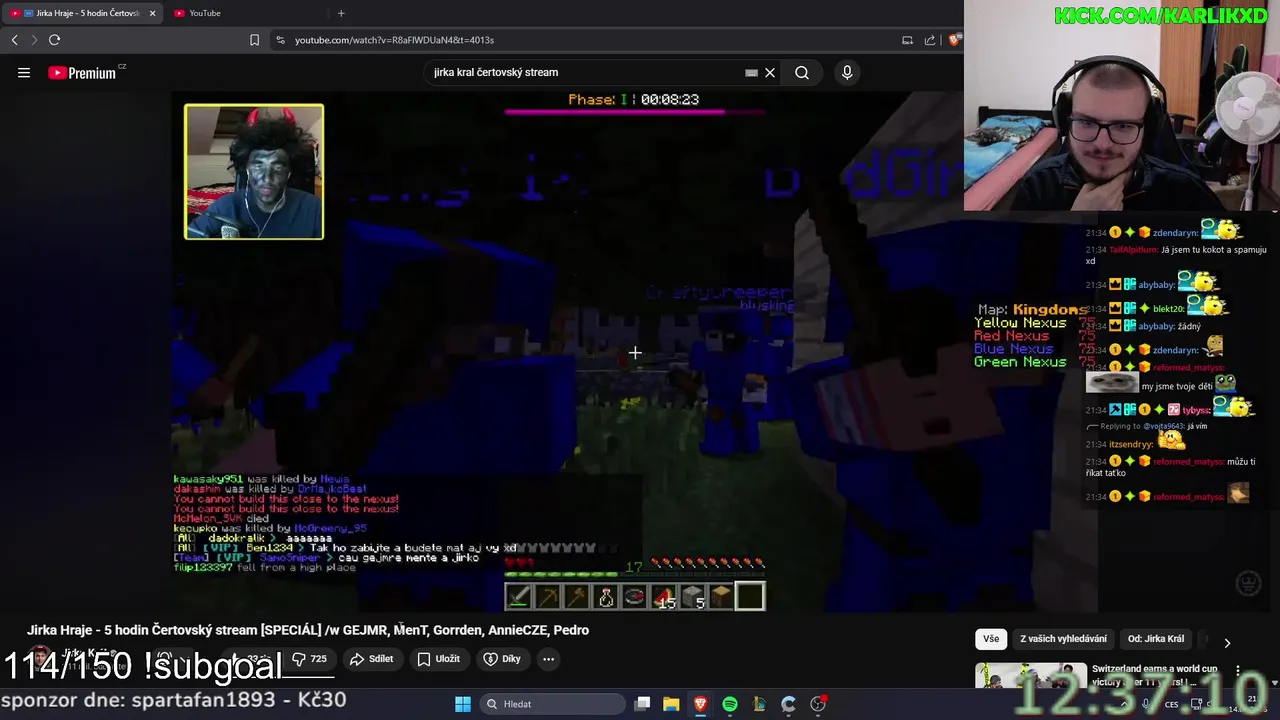Open the blue C app taskbar icon
The height and width of the screenshot is (720, 1280).
pyautogui.click(x=788, y=704)
